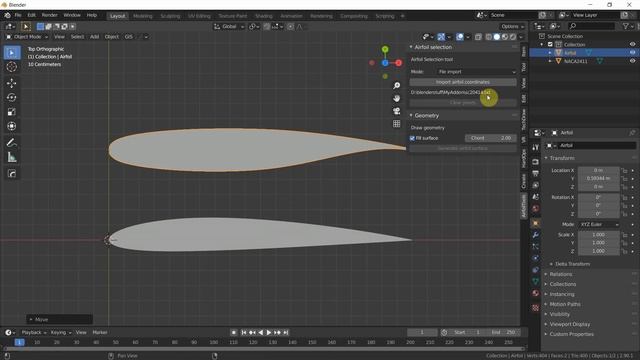The width and height of the screenshot is (640, 360).
Task: Switch to wireframe viewport shading
Action: tap(489, 37)
